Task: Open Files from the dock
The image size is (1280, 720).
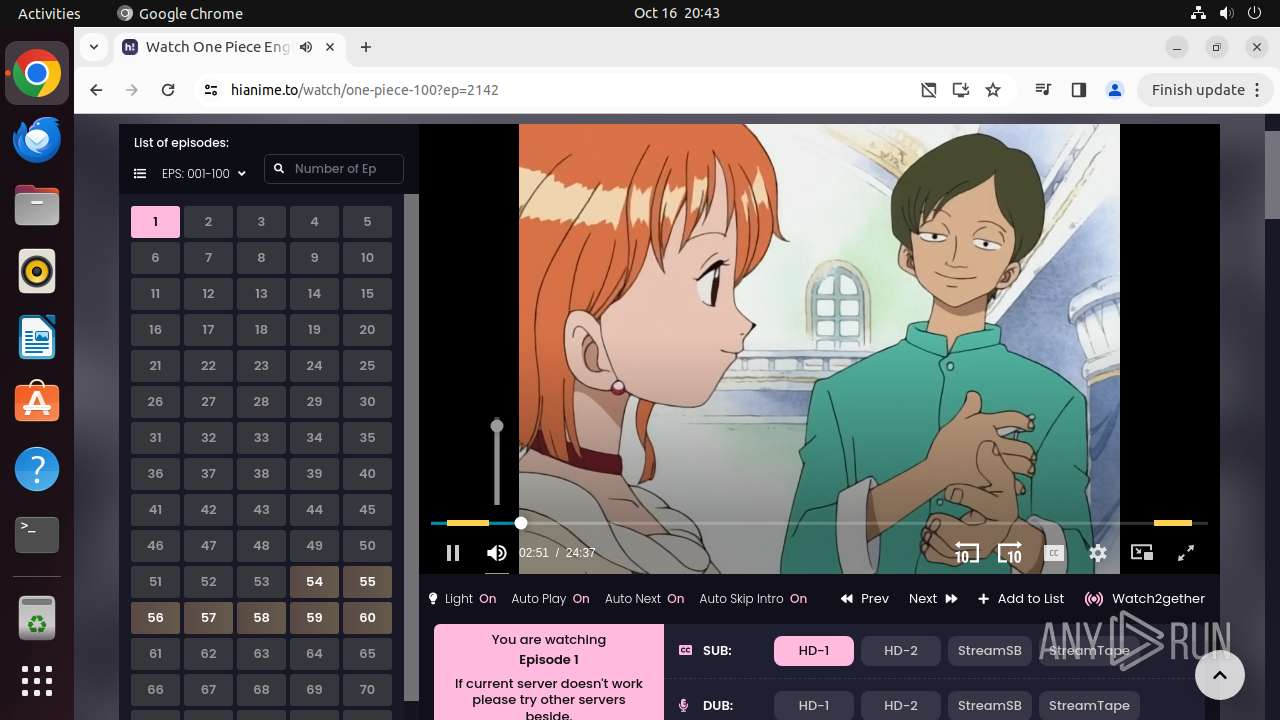Action: pos(37,205)
